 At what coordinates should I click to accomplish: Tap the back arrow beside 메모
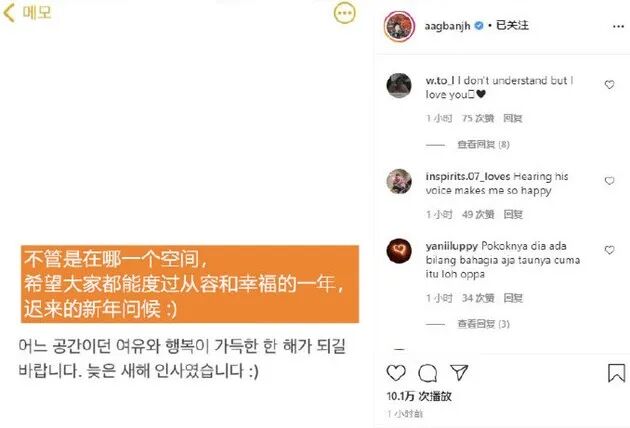coord(9,13)
